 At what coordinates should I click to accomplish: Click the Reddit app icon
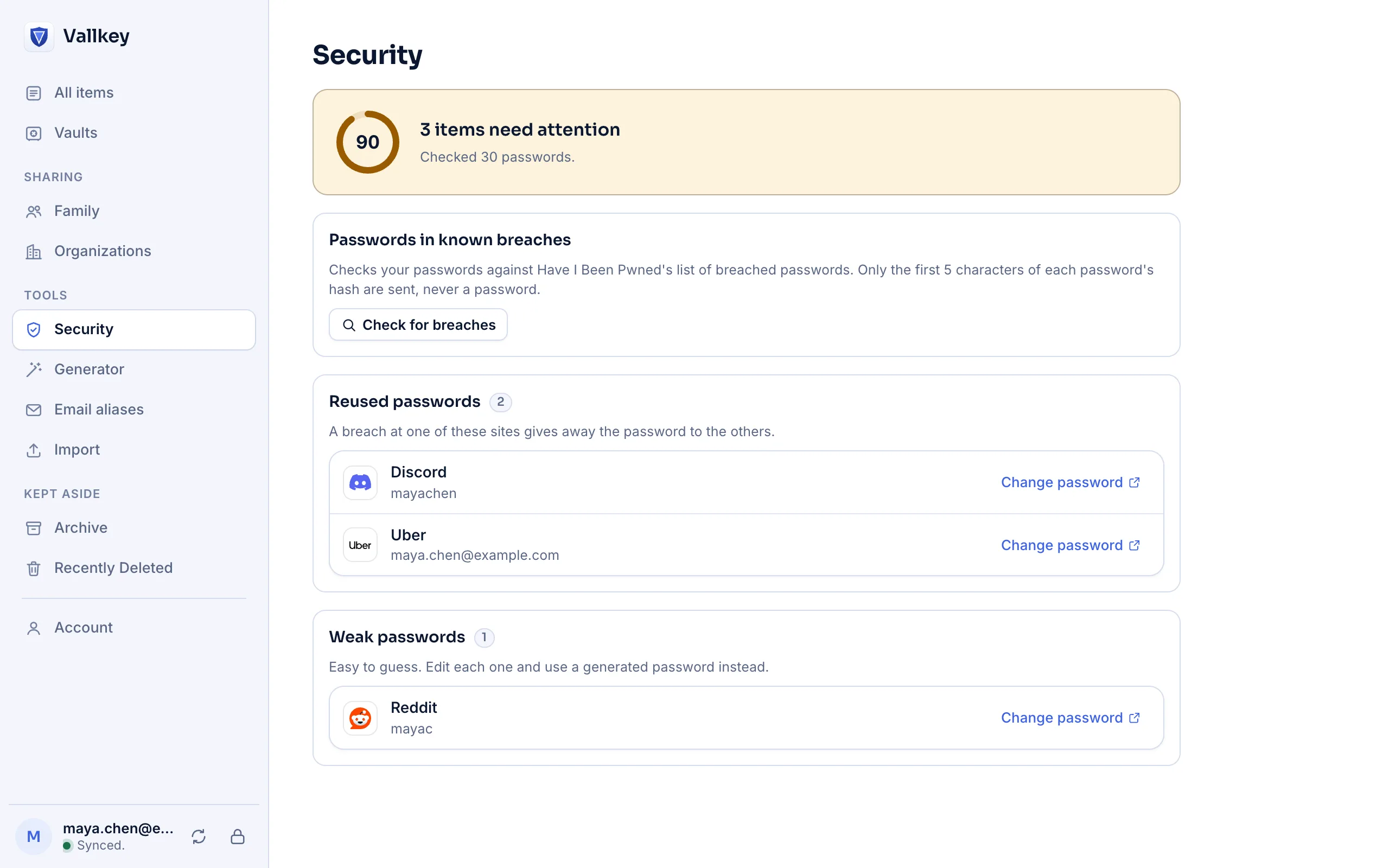pyautogui.click(x=360, y=718)
